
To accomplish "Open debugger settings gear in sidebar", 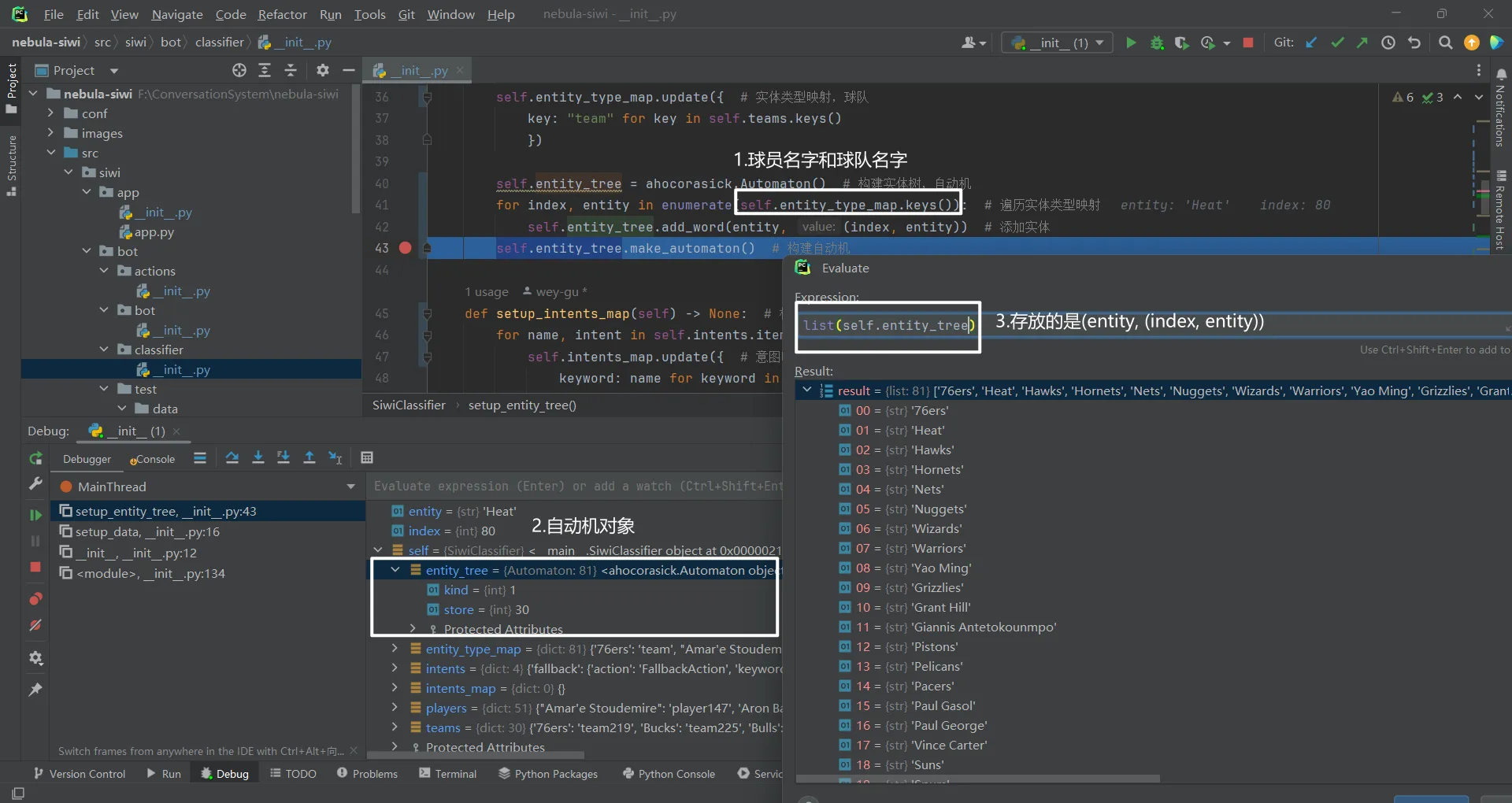I will coord(35,658).
